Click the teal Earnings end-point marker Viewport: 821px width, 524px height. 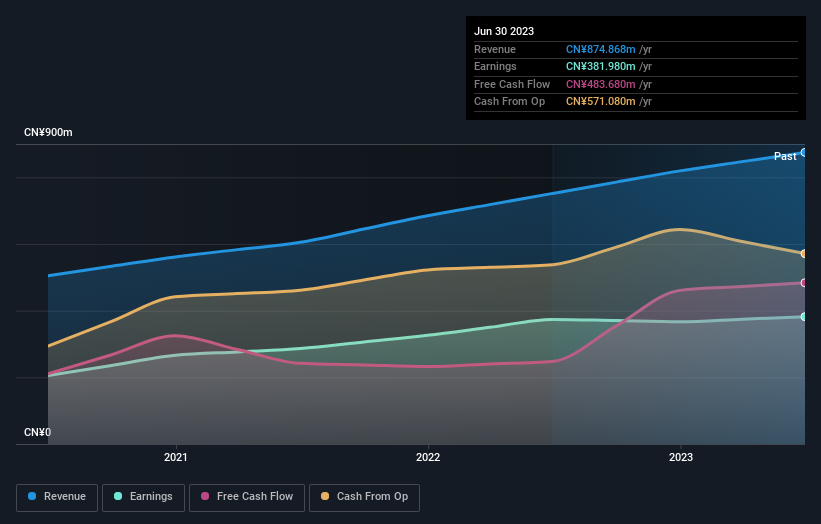(804, 317)
